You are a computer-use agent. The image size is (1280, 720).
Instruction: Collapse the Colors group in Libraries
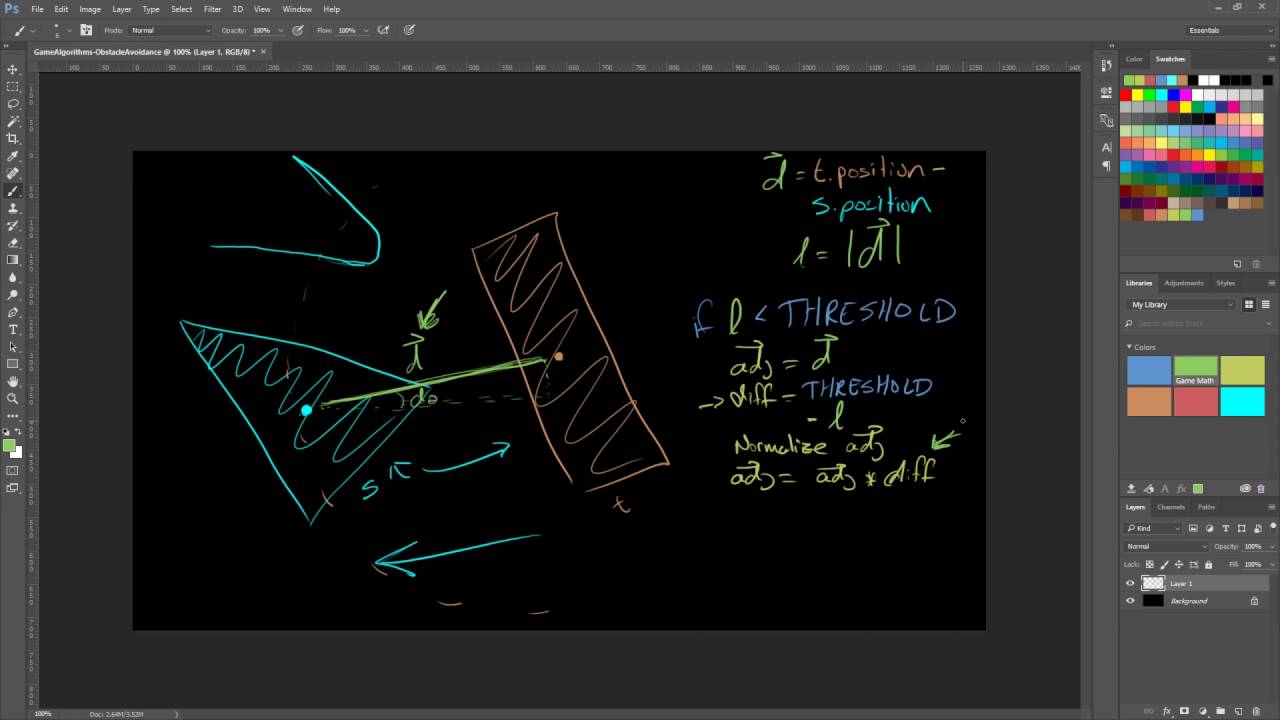(x=1130, y=347)
